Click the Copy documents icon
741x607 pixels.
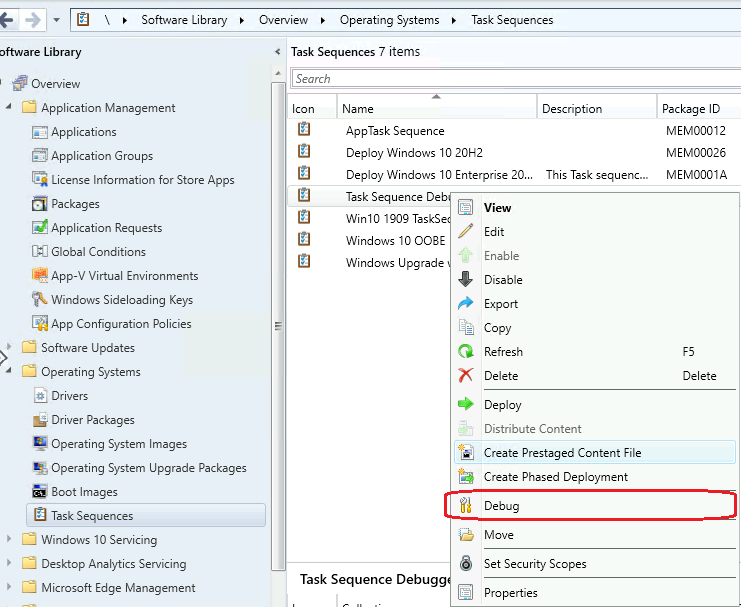point(465,327)
